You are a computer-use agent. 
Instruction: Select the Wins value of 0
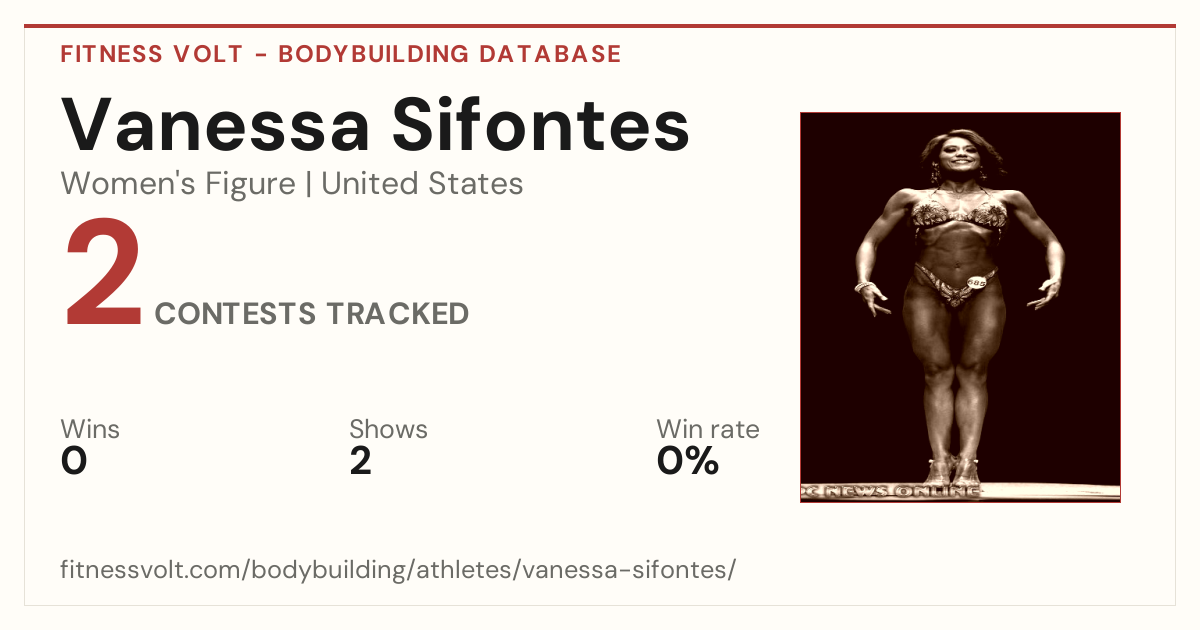click(74, 461)
